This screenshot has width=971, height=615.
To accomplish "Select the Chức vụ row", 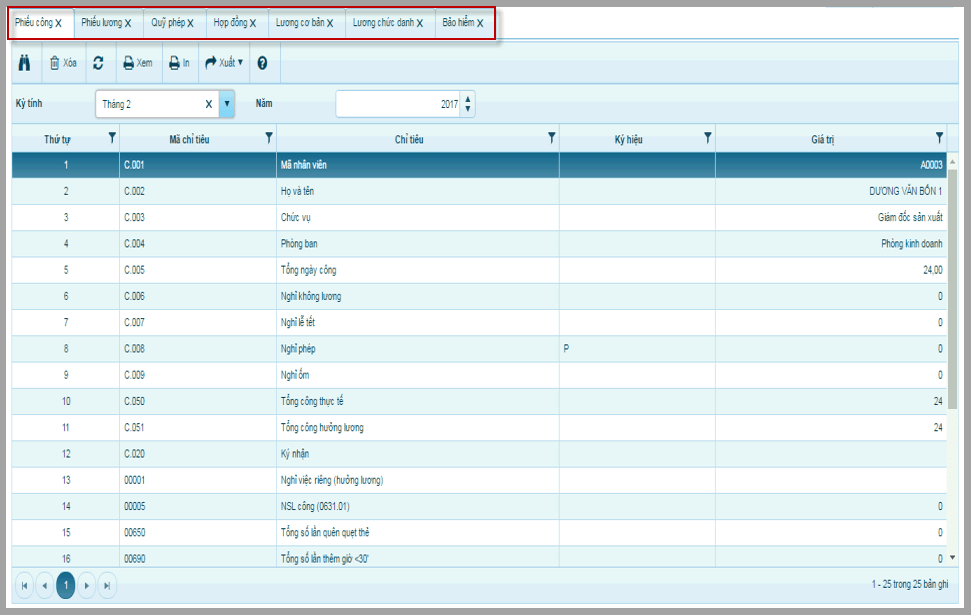I will pos(479,217).
